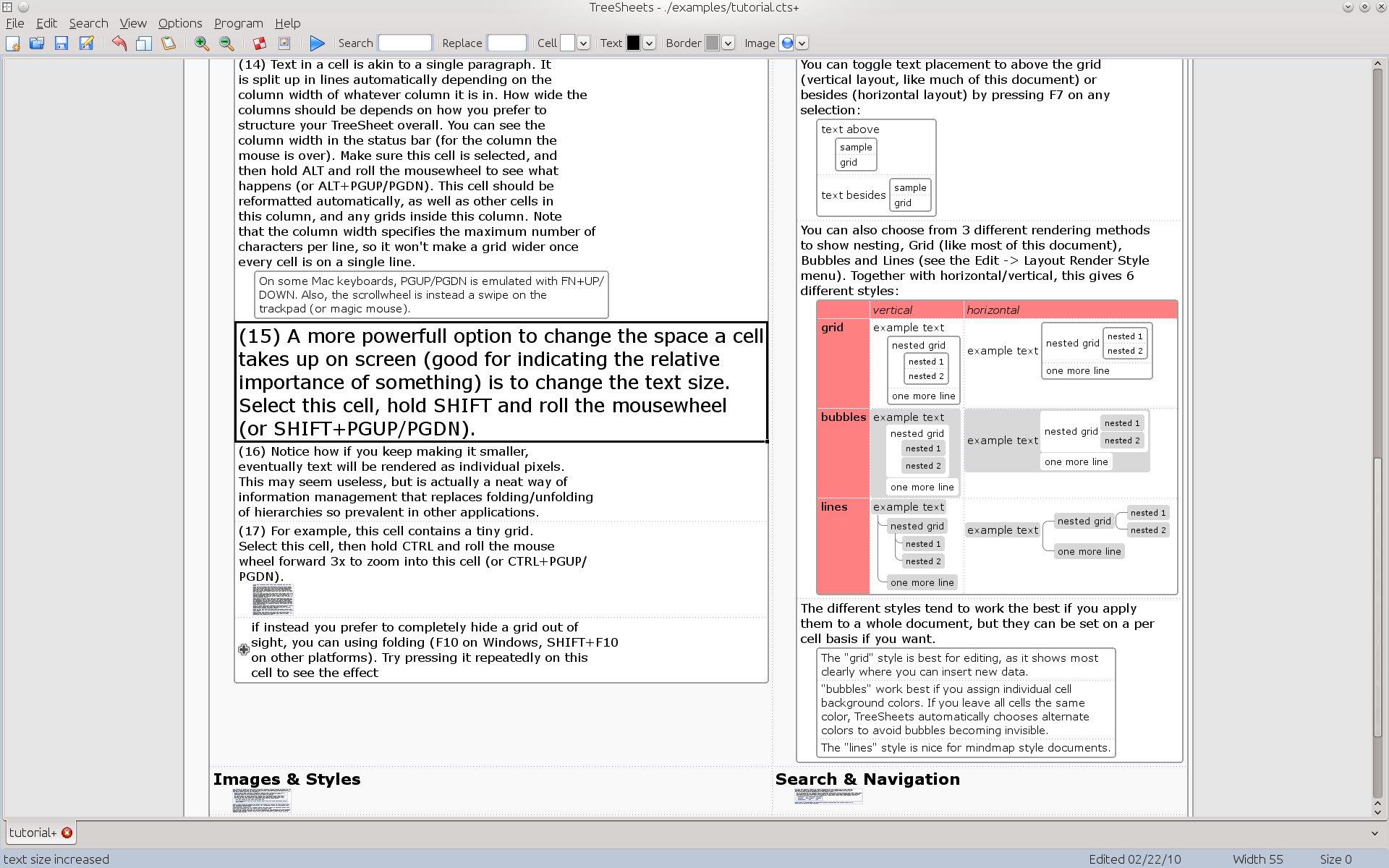
Task: Click the add image toolbar icon
Action: pos(284,43)
